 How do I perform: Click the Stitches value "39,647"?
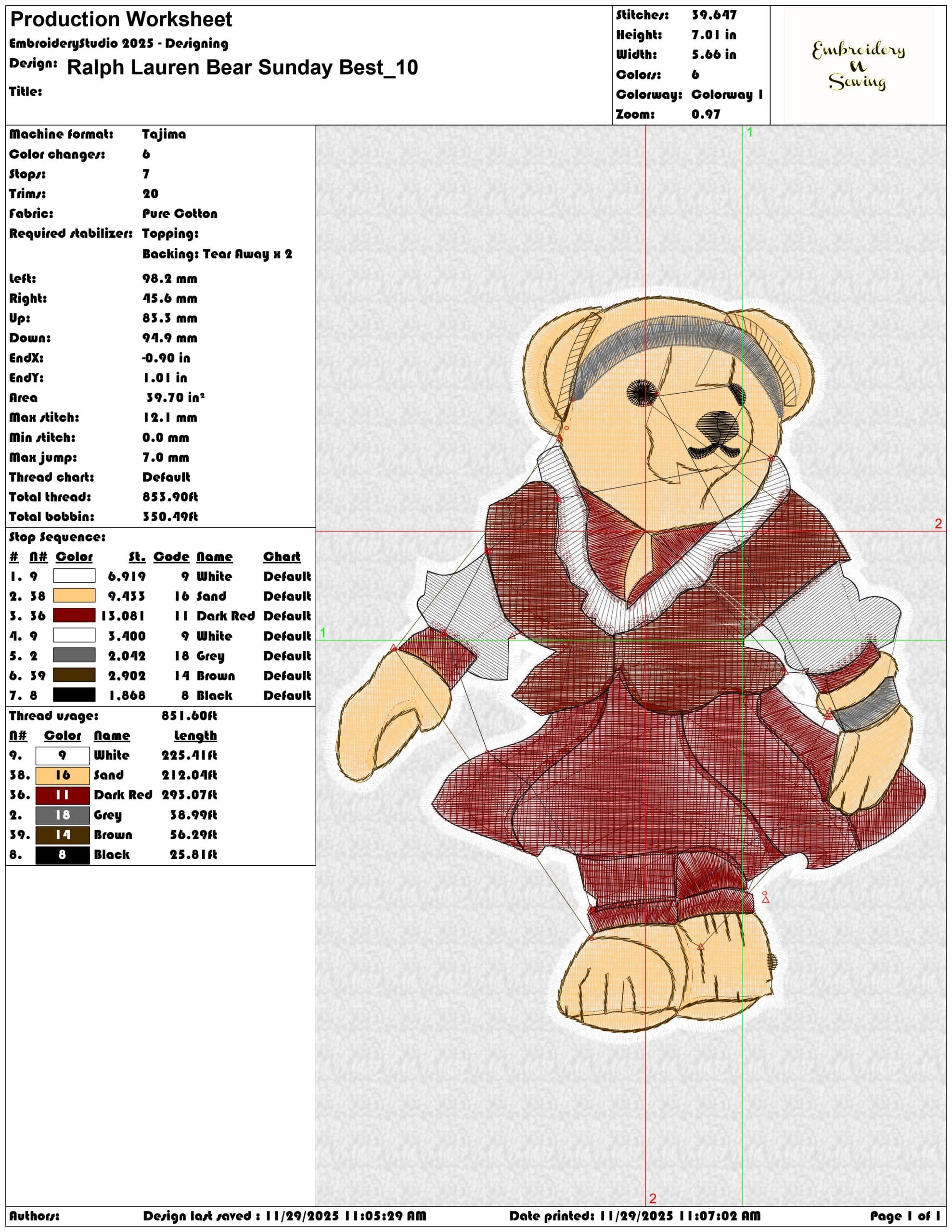coord(714,15)
